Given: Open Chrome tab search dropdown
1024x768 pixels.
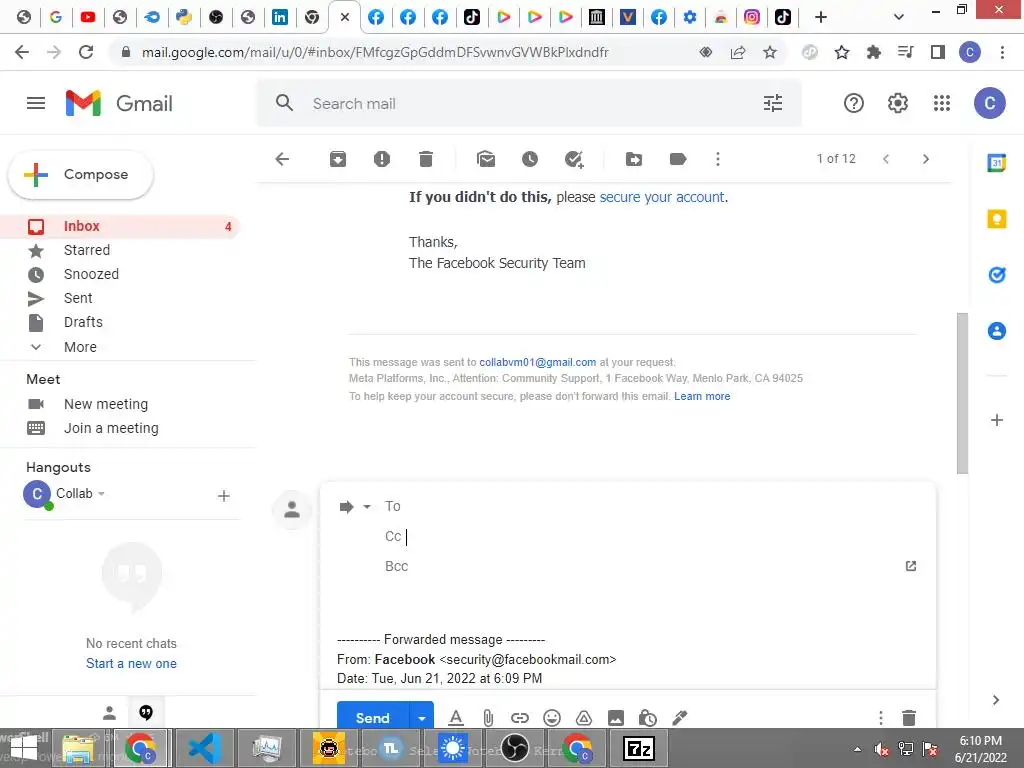Looking at the screenshot, I should click(899, 17).
